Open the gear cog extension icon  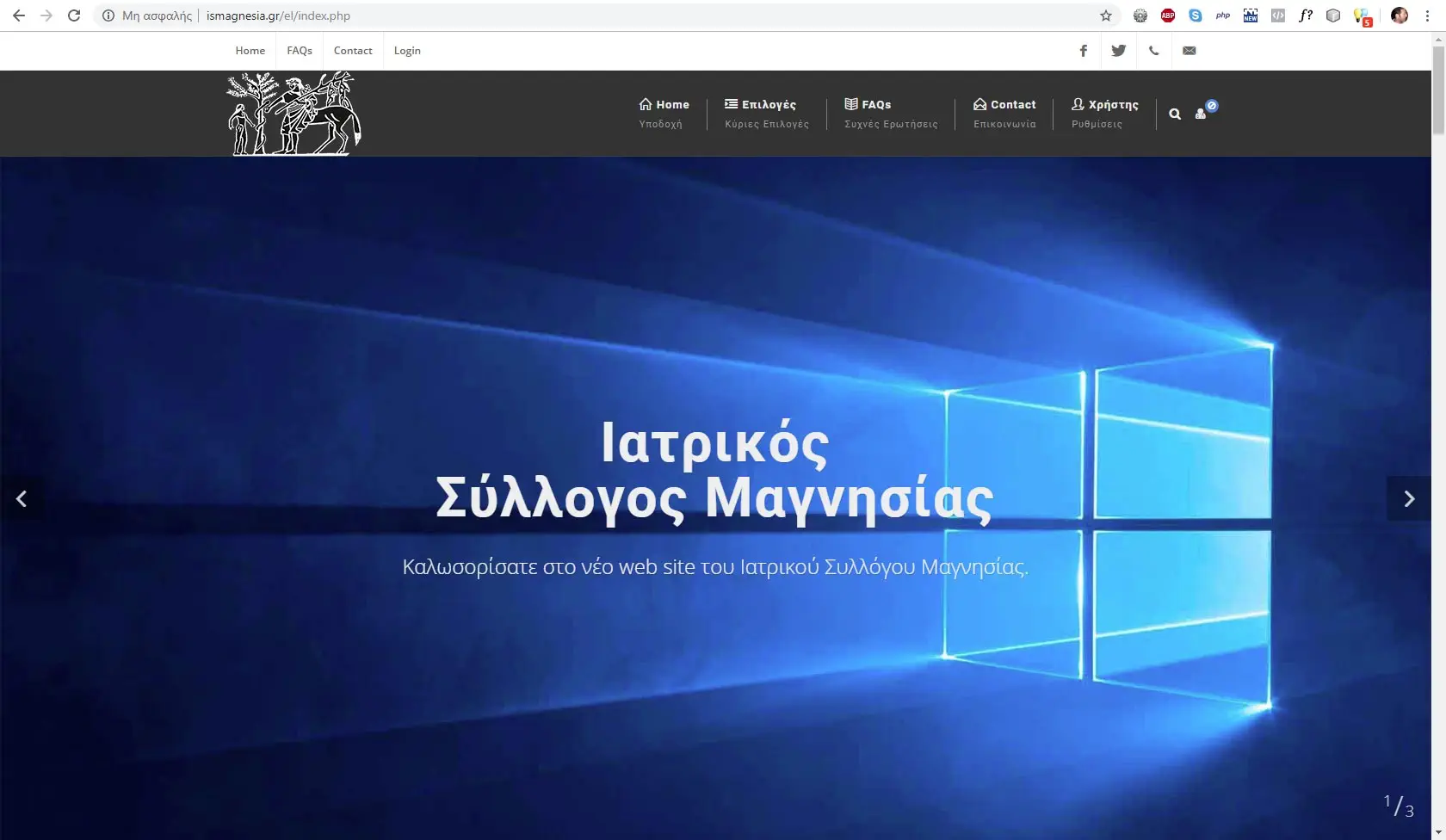pyautogui.click(x=1140, y=15)
